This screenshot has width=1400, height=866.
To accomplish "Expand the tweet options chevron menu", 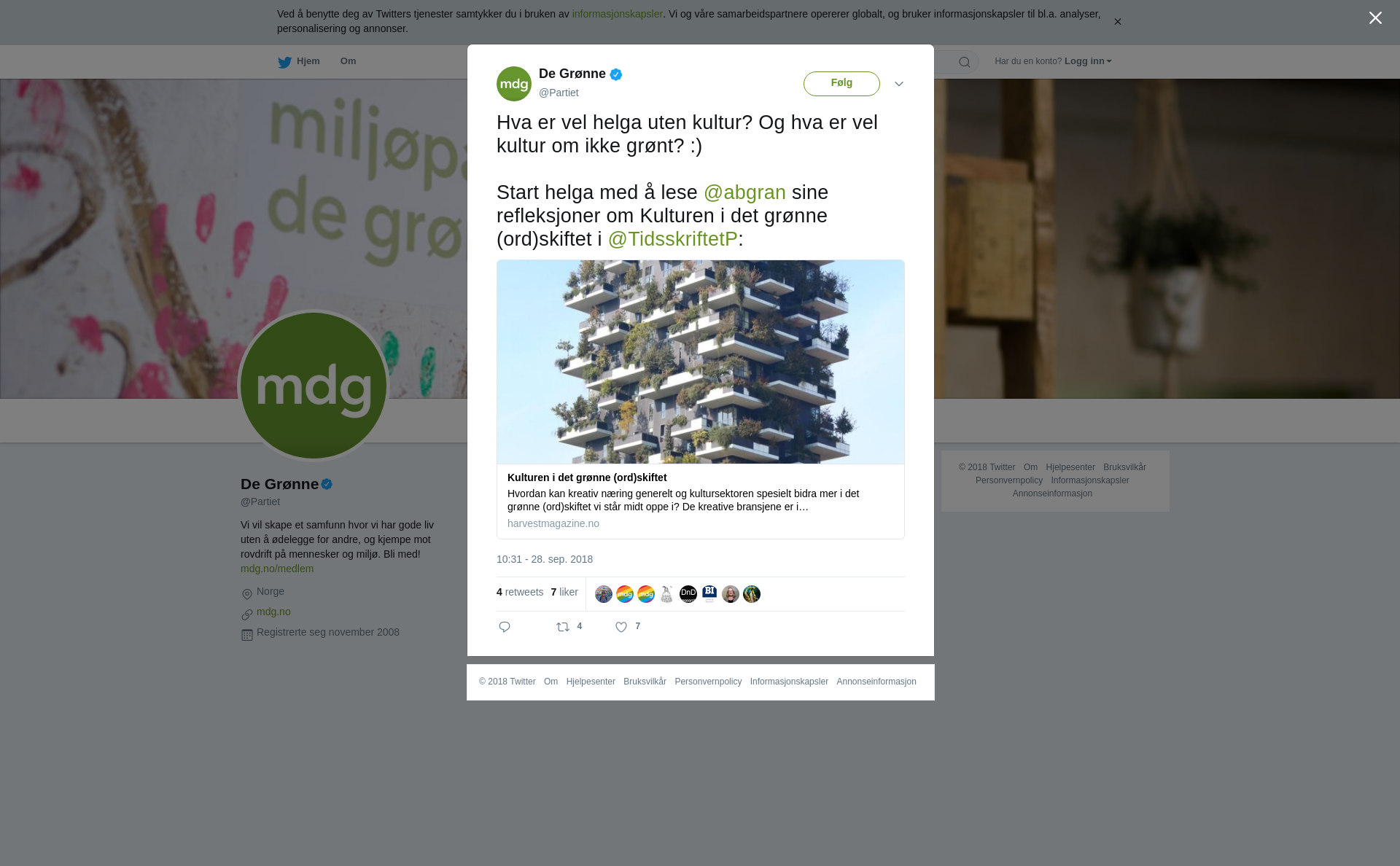I will (899, 84).
